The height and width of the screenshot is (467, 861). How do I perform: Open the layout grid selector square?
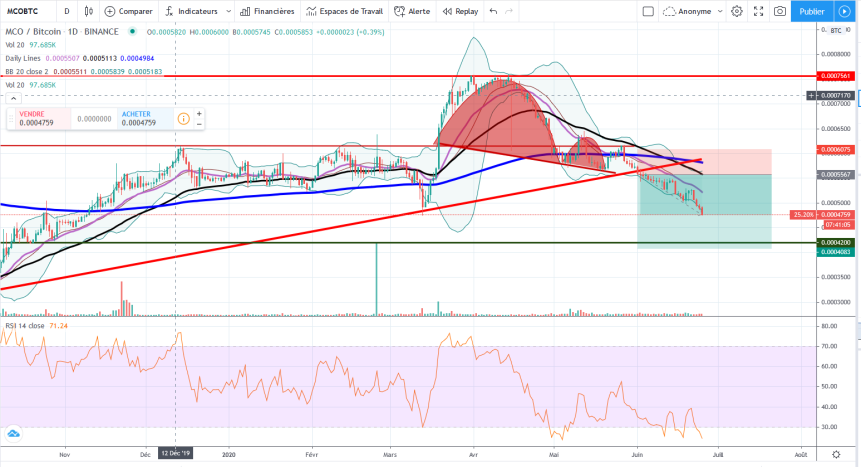pos(648,11)
